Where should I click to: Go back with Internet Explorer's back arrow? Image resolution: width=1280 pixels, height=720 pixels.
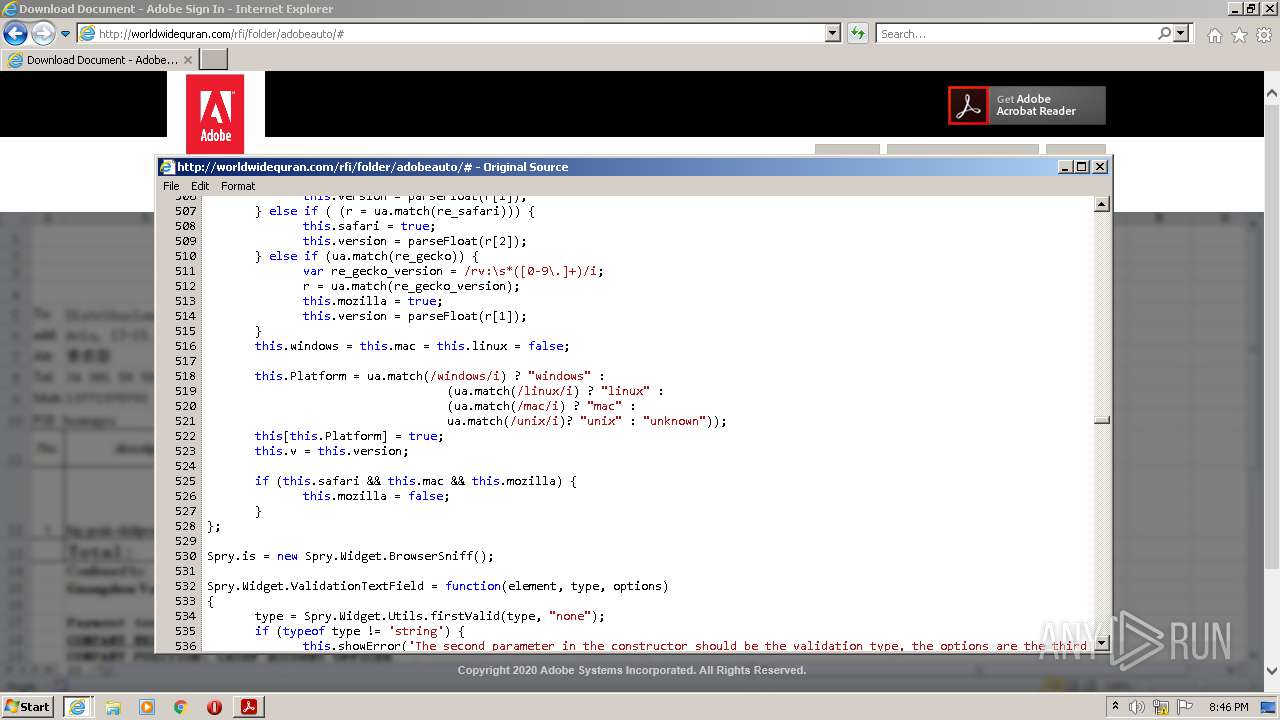coord(15,33)
